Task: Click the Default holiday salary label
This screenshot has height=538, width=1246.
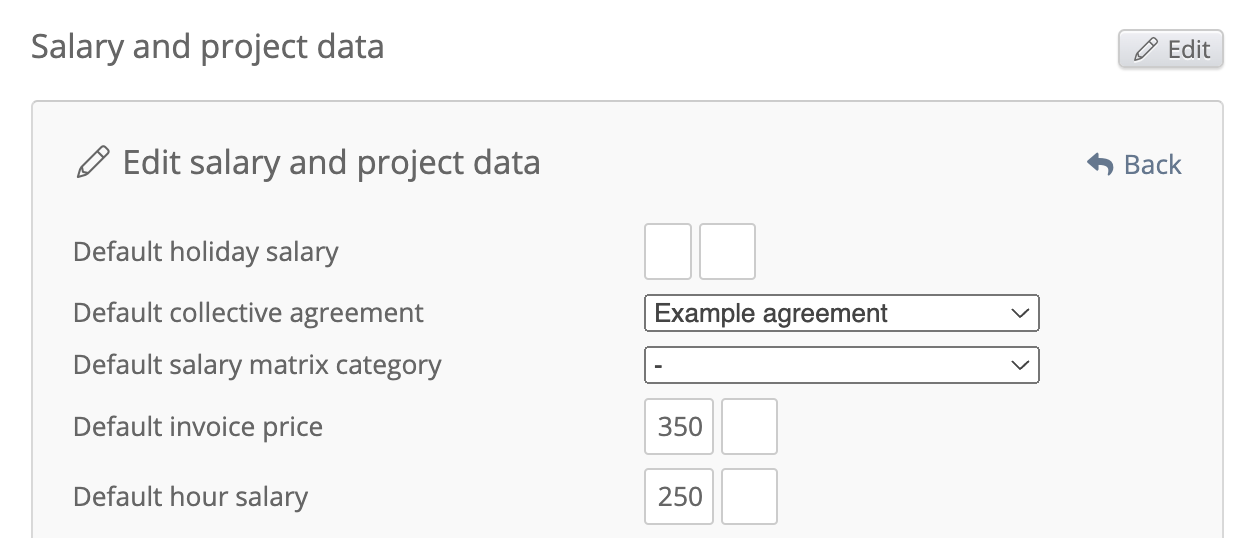Action: (205, 251)
